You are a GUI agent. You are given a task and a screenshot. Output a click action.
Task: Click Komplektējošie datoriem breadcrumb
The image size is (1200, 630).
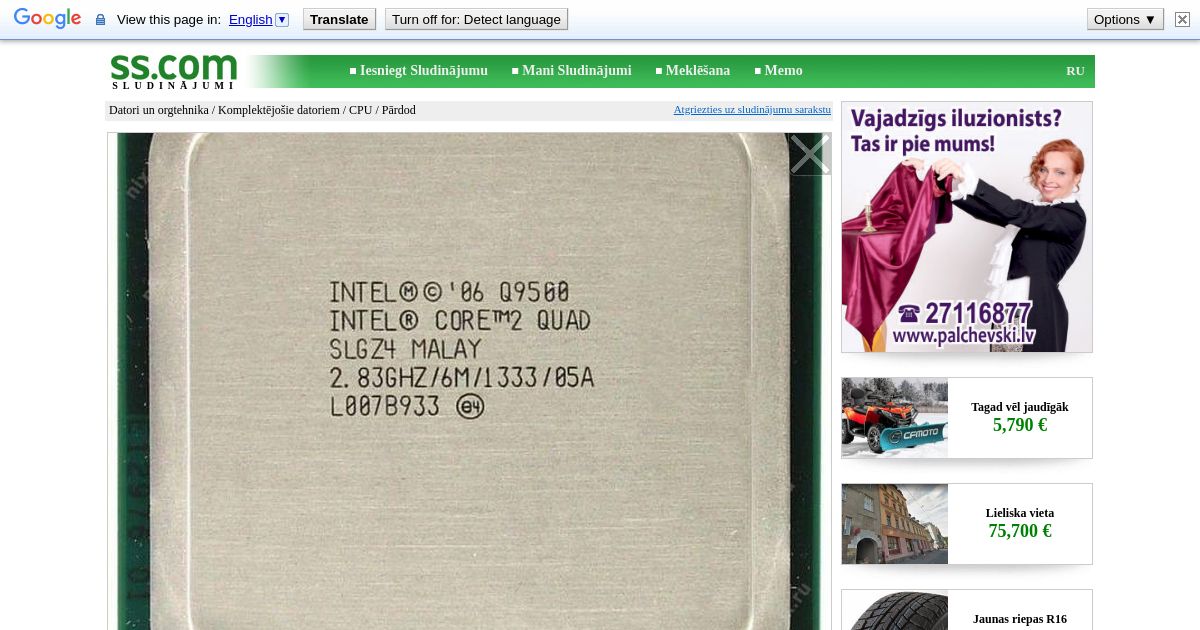point(279,110)
